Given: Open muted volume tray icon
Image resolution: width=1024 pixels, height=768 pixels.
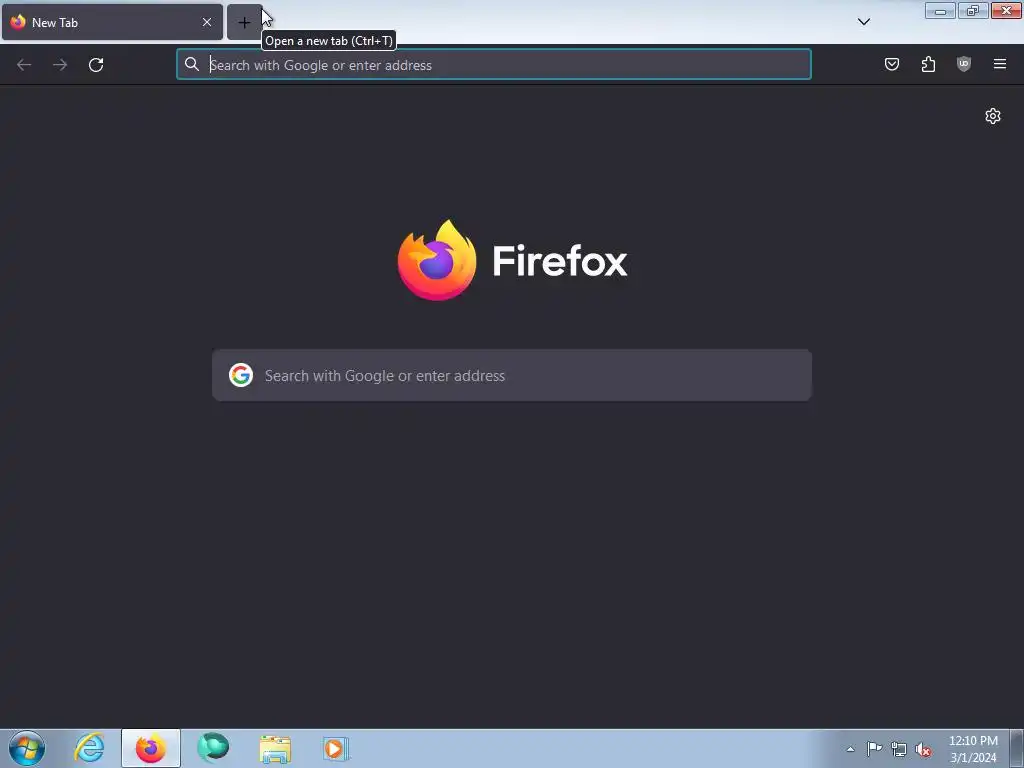Looking at the screenshot, I should click(x=923, y=750).
